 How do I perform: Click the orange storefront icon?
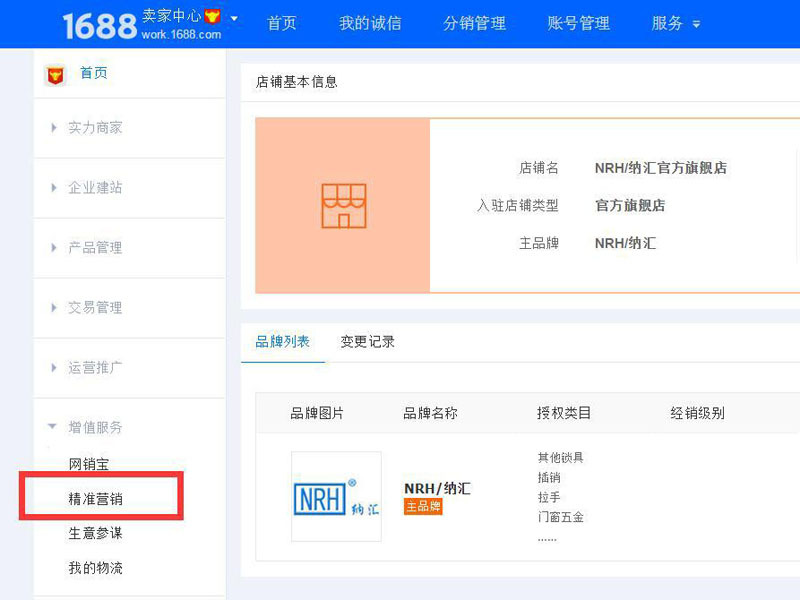(x=343, y=205)
